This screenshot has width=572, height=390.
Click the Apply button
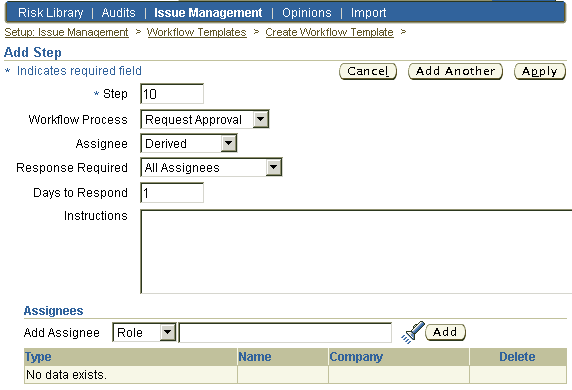pyautogui.click(x=540, y=71)
